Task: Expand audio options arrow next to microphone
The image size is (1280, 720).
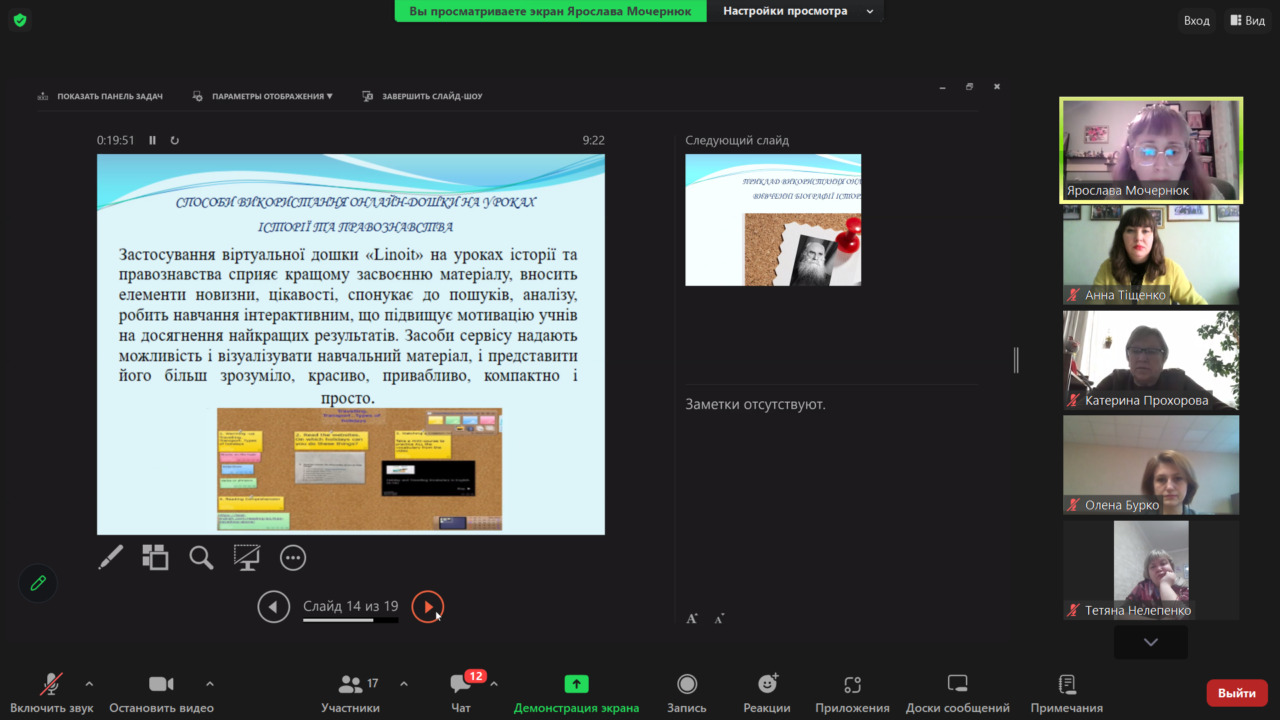Action: click(x=89, y=684)
